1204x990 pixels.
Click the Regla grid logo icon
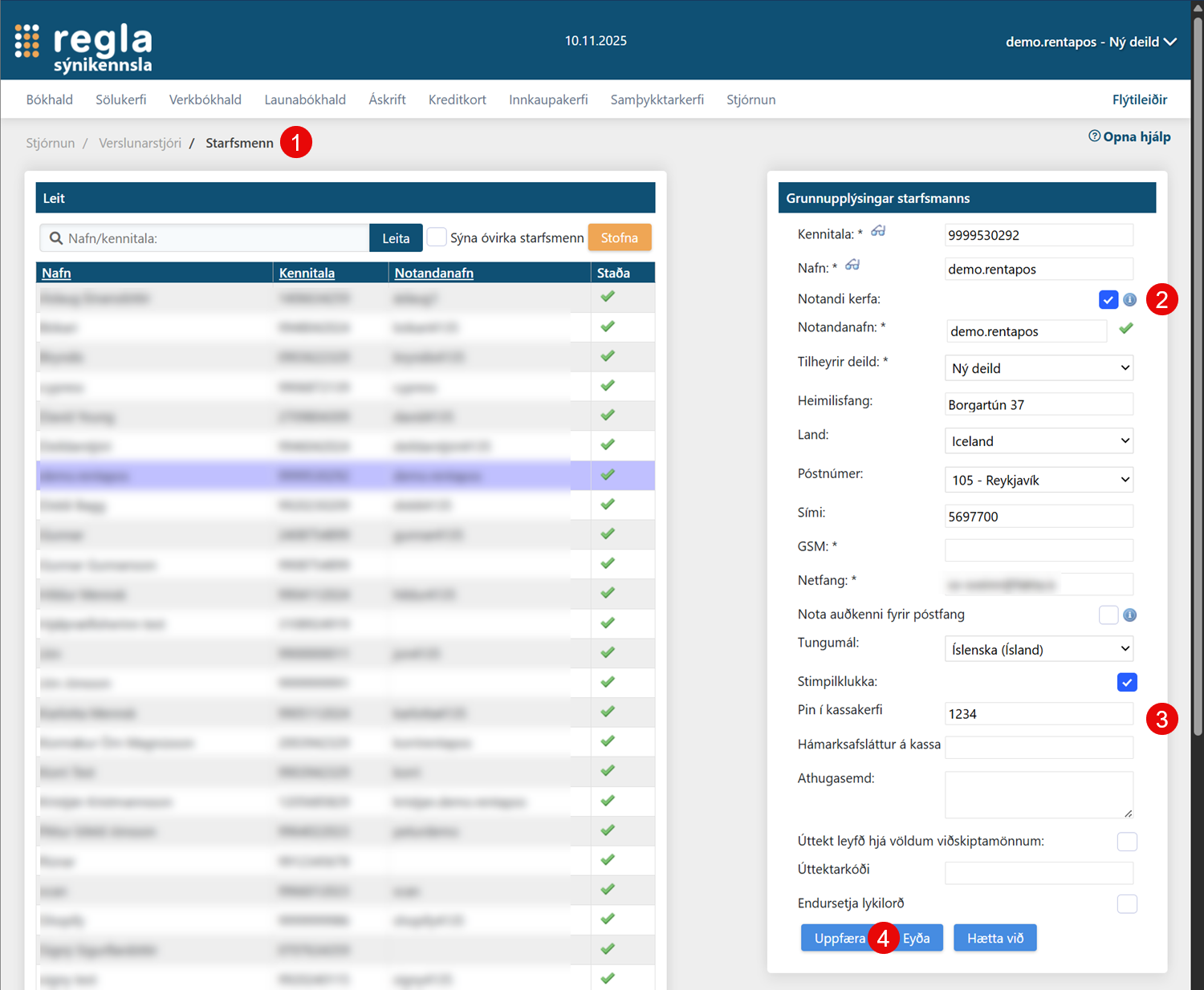click(26, 41)
